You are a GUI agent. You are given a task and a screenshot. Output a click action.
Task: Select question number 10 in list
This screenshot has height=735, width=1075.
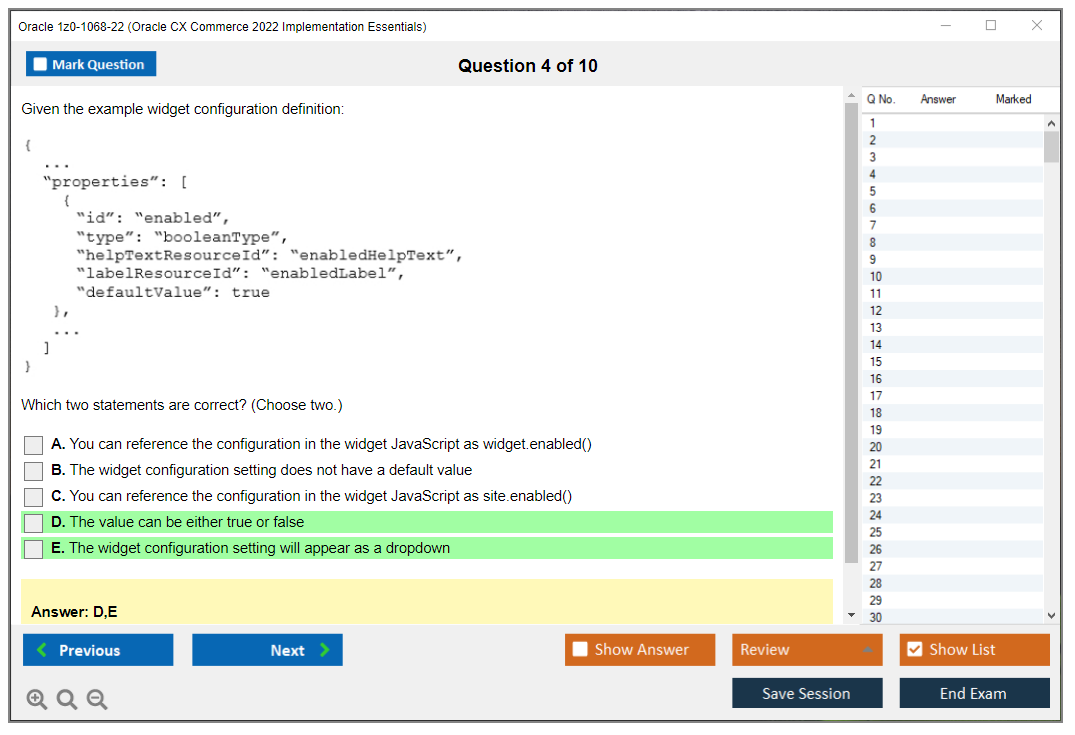tap(876, 277)
